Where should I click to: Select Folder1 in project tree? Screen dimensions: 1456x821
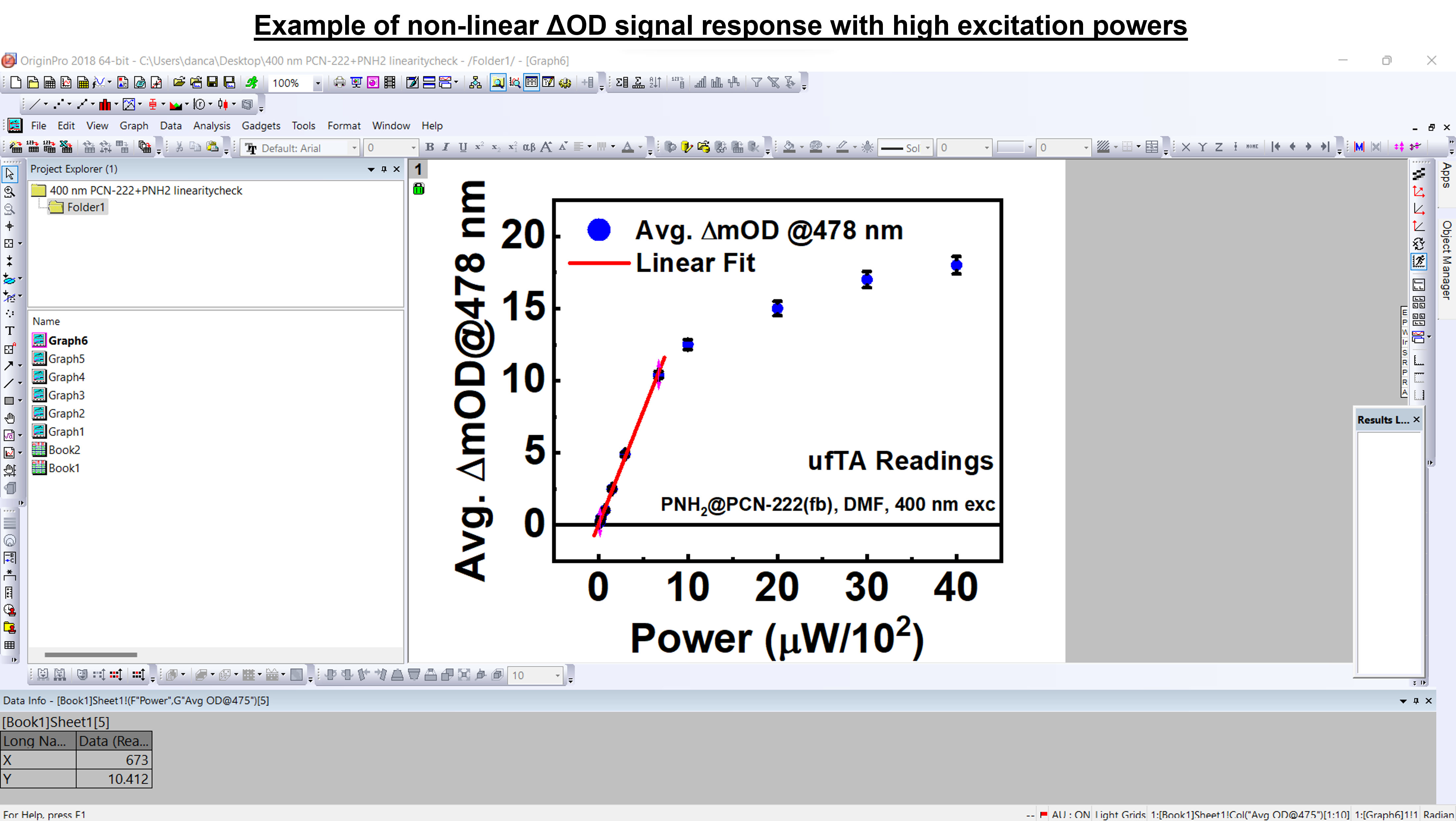pyautogui.click(x=85, y=207)
